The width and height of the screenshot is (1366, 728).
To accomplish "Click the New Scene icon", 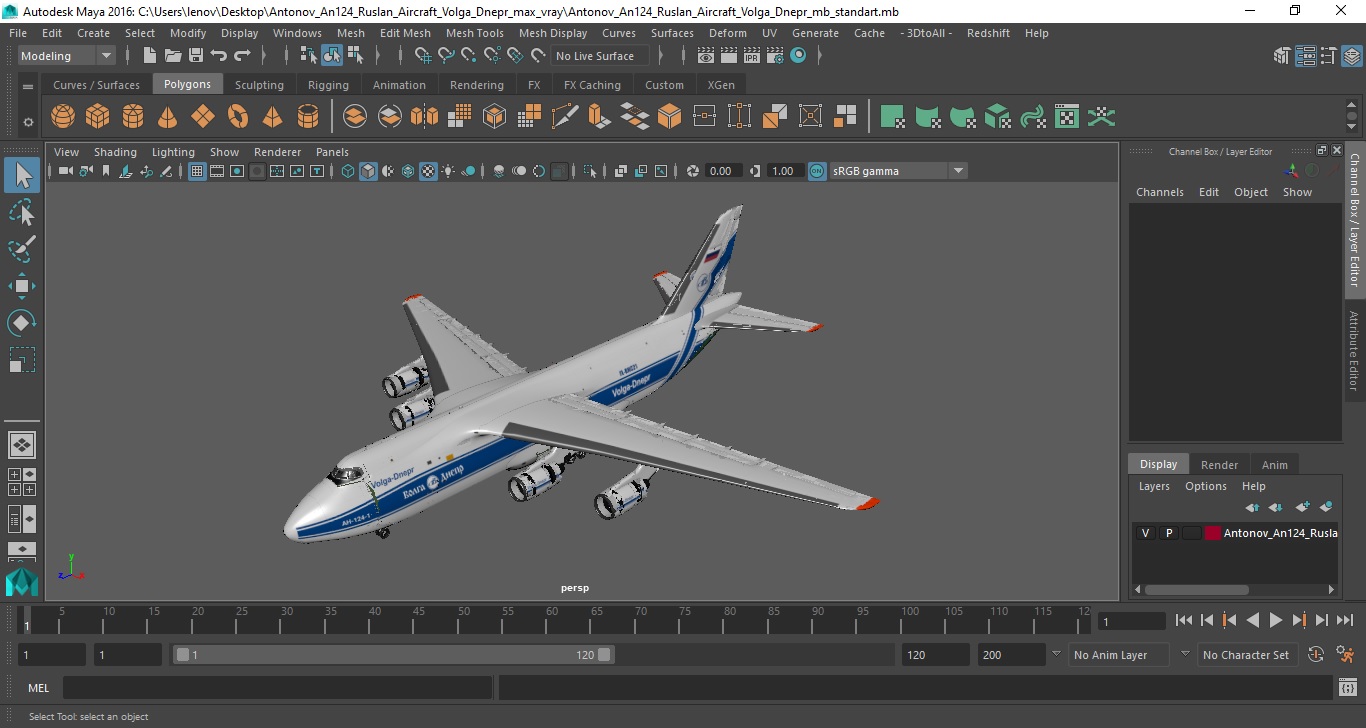I will pos(150,56).
